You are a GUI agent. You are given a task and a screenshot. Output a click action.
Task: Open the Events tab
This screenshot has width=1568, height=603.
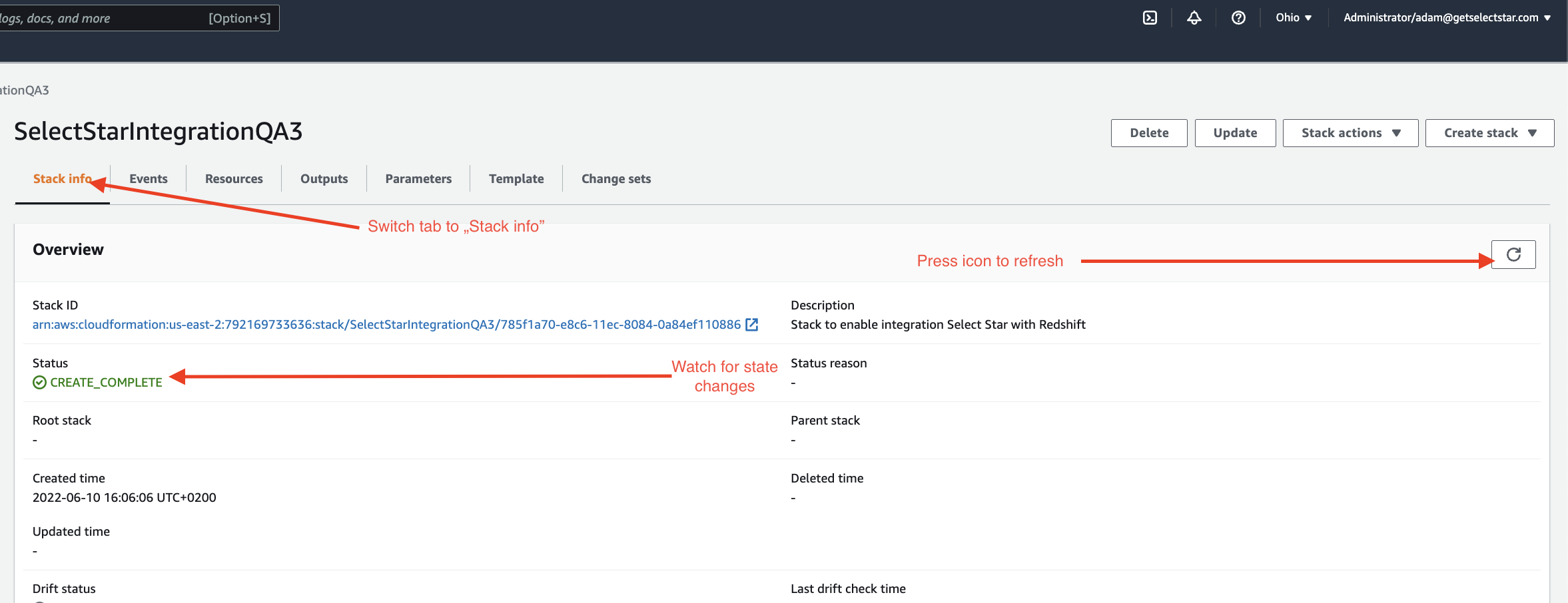[x=149, y=178]
